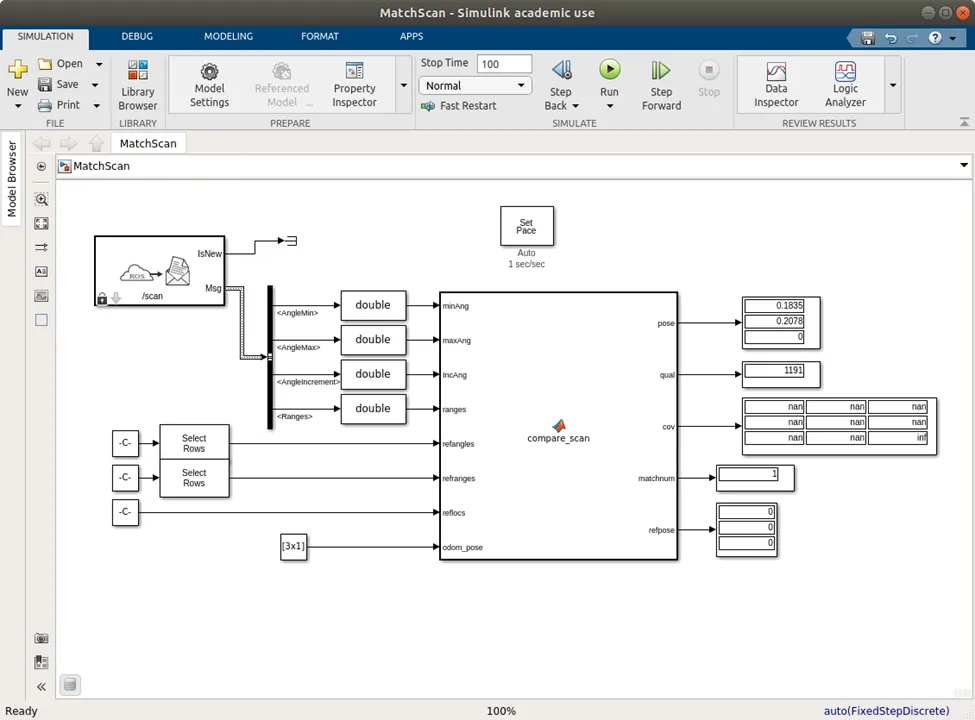Image resolution: width=975 pixels, height=720 pixels.
Task: Select the [3x1] constant block
Action: point(293,547)
